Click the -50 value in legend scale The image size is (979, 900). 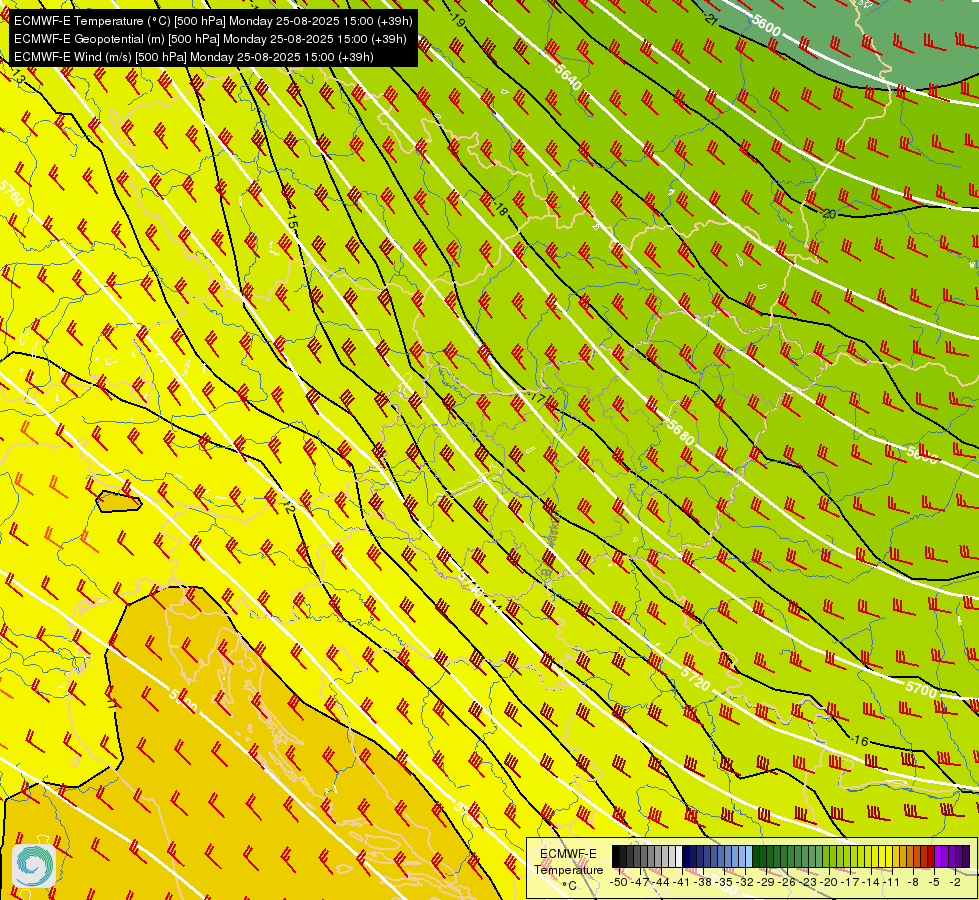coord(619,882)
